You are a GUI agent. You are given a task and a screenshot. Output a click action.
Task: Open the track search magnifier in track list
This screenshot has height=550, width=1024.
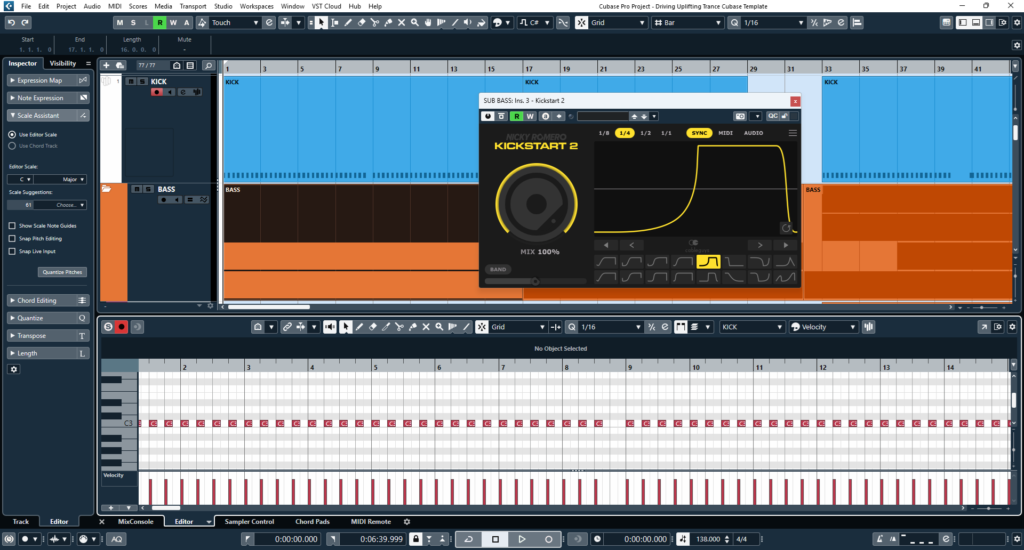click(x=208, y=65)
